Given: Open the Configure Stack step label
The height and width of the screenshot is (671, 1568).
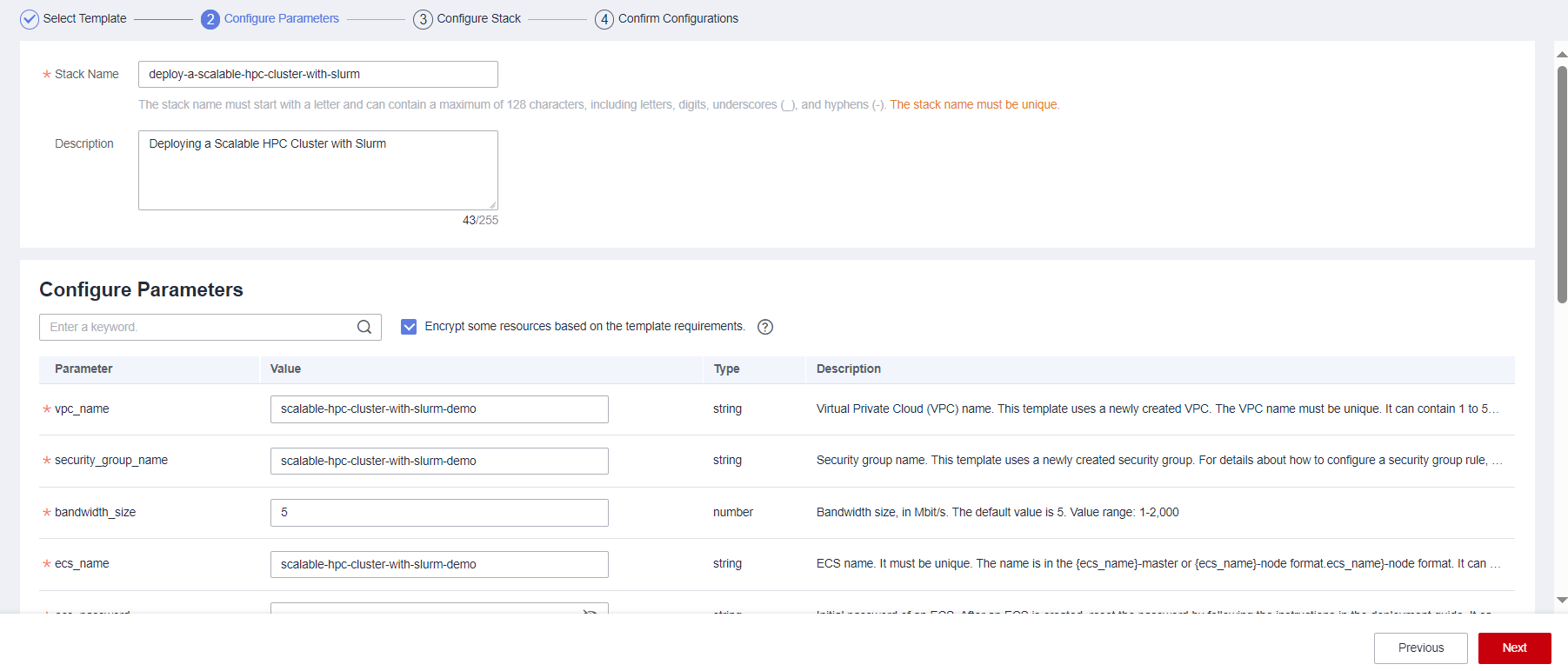Looking at the screenshot, I should click(x=479, y=18).
